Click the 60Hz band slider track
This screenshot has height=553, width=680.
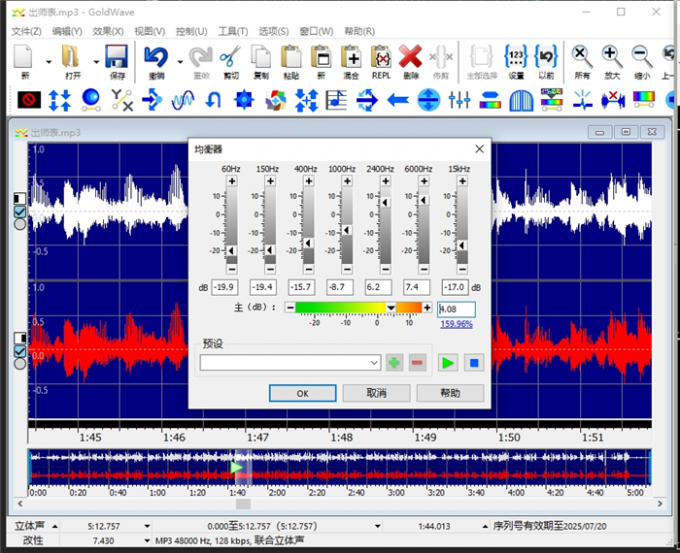[232, 225]
